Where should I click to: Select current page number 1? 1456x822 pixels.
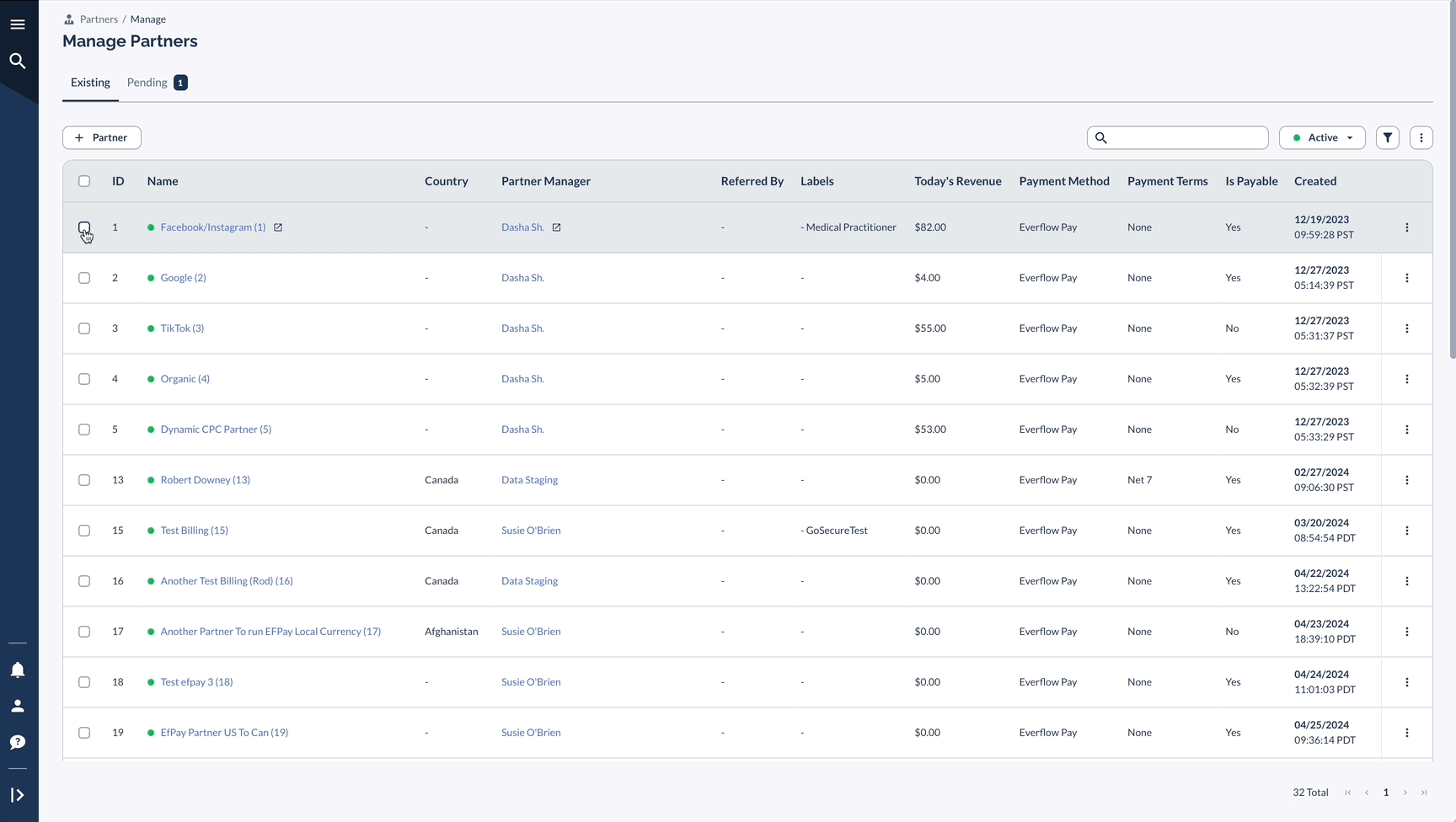coord(1386,793)
